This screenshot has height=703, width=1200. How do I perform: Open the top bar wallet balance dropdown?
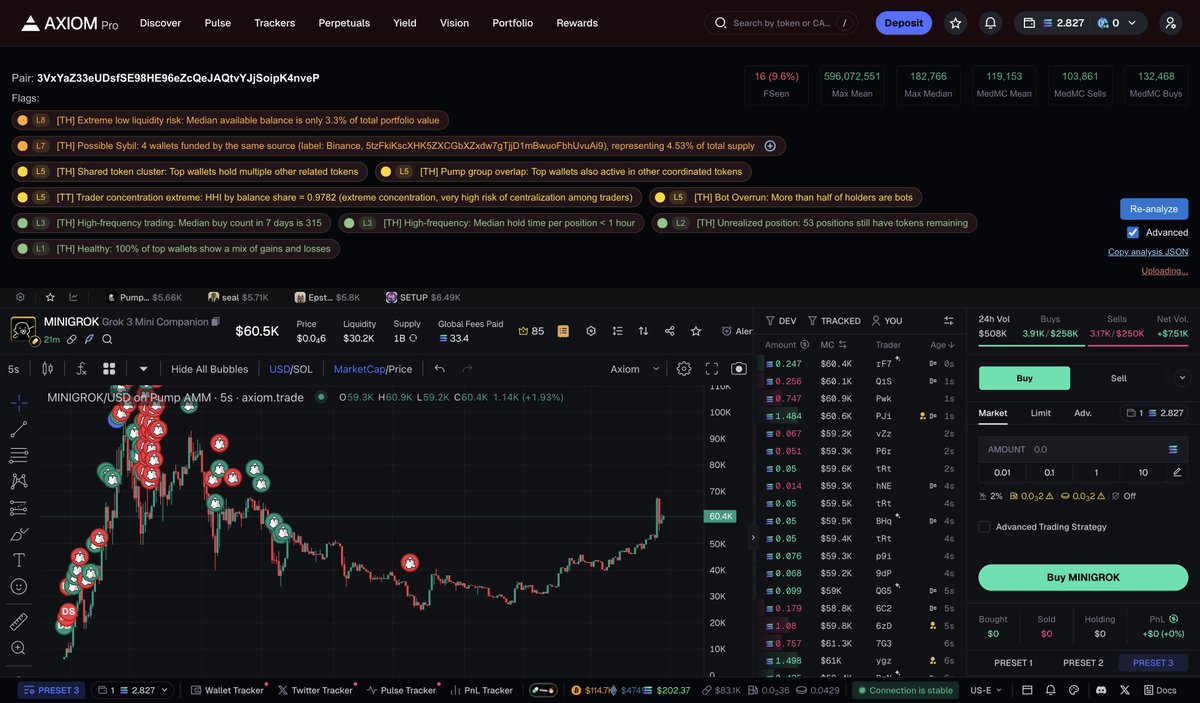(1080, 23)
